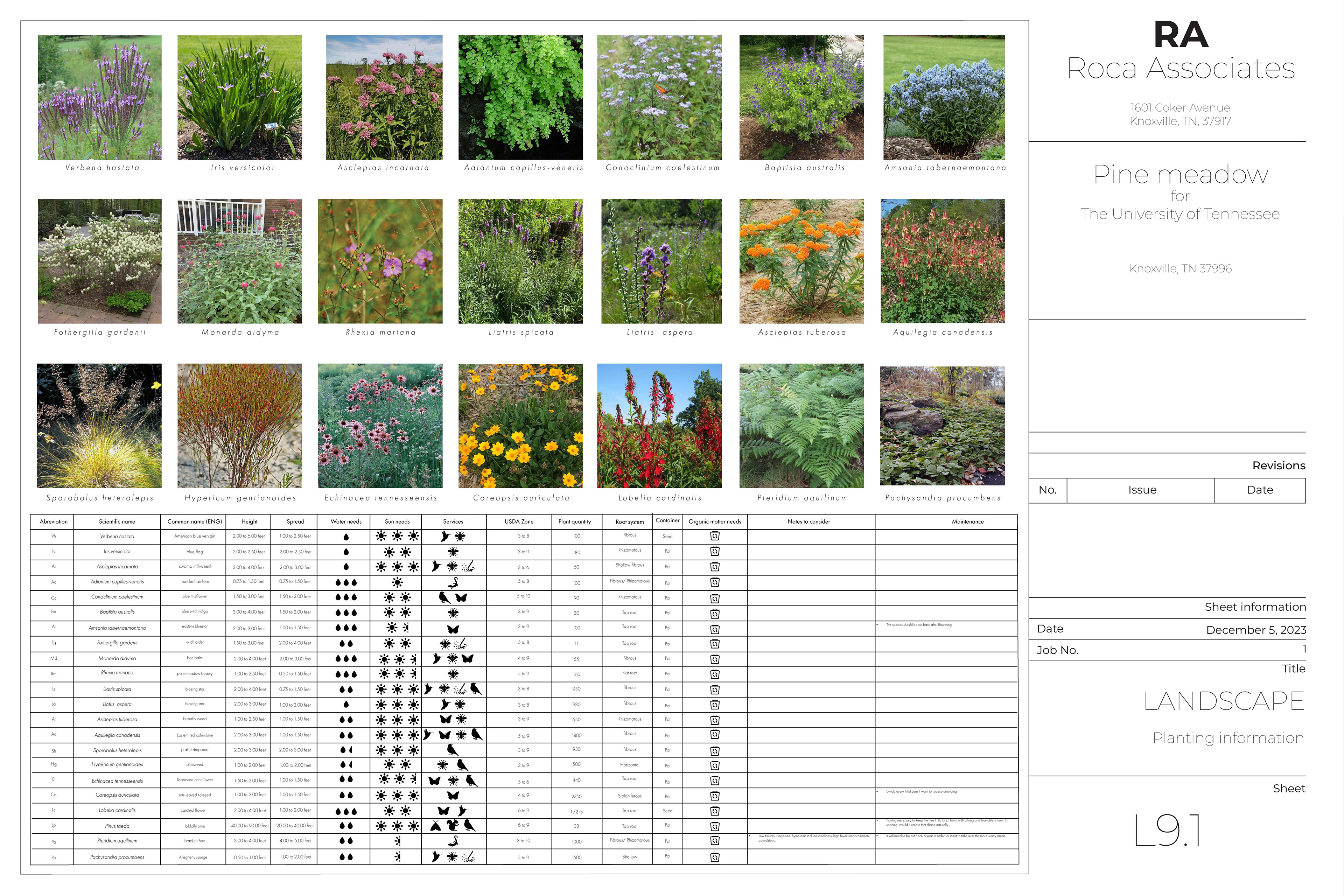Image resolution: width=1344 pixels, height=896 pixels.
Task: Click the single water drop in Iris versicolor row
Action: click(346, 552)
